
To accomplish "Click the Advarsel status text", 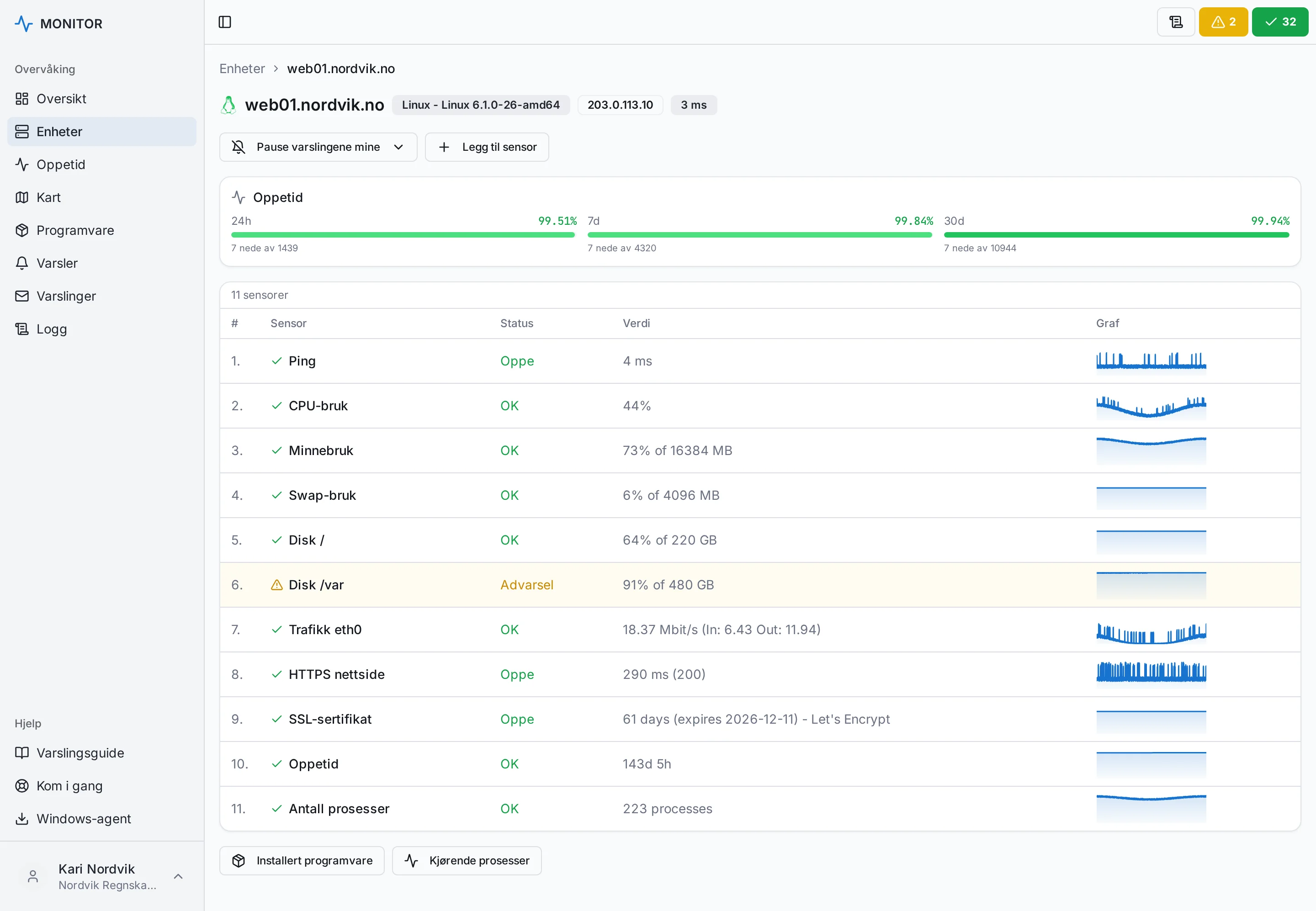I will [x=526, y=585].
